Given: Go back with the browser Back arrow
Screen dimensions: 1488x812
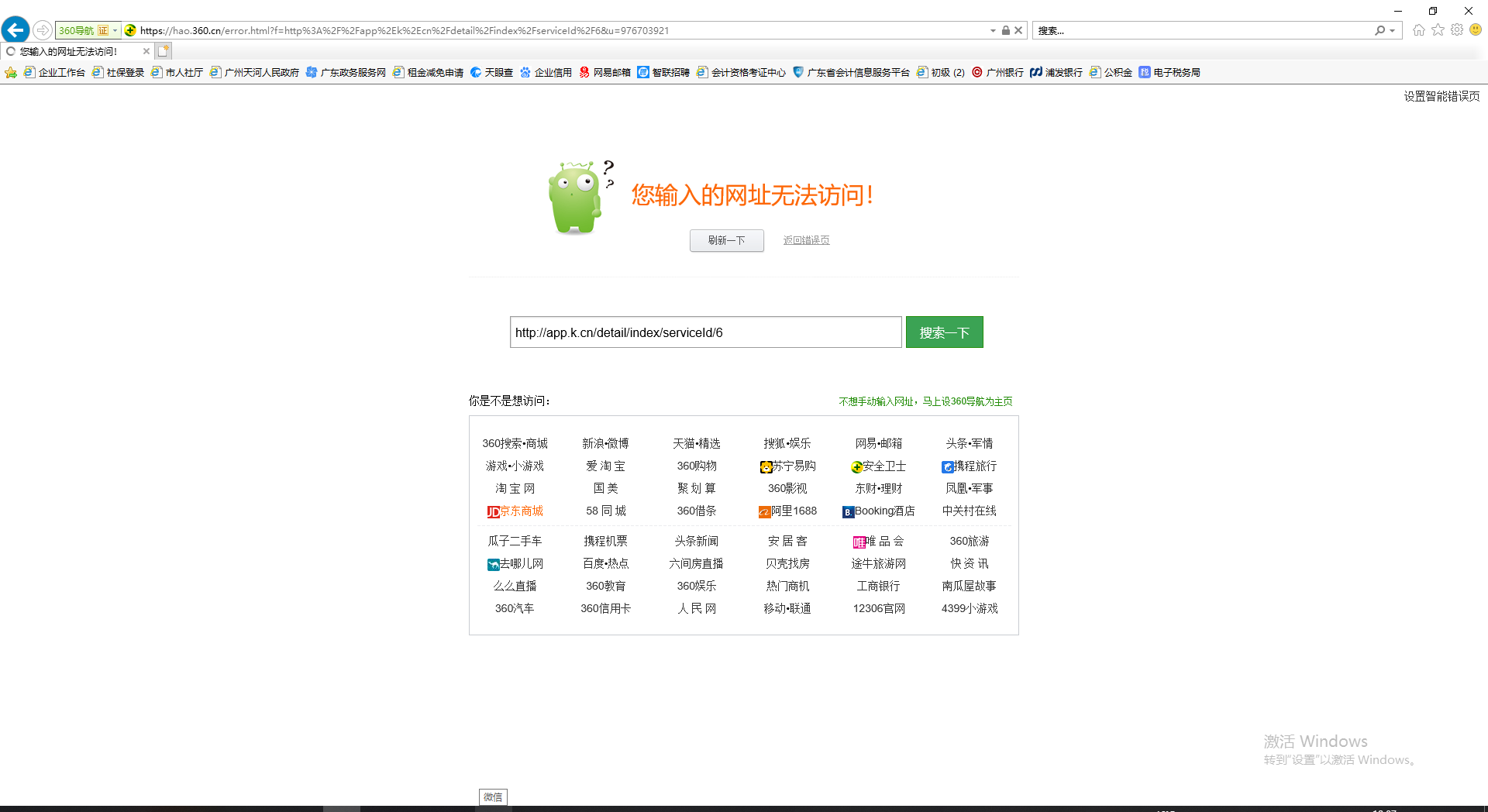Looking at the screenshot, I should (x=15, y=30).
